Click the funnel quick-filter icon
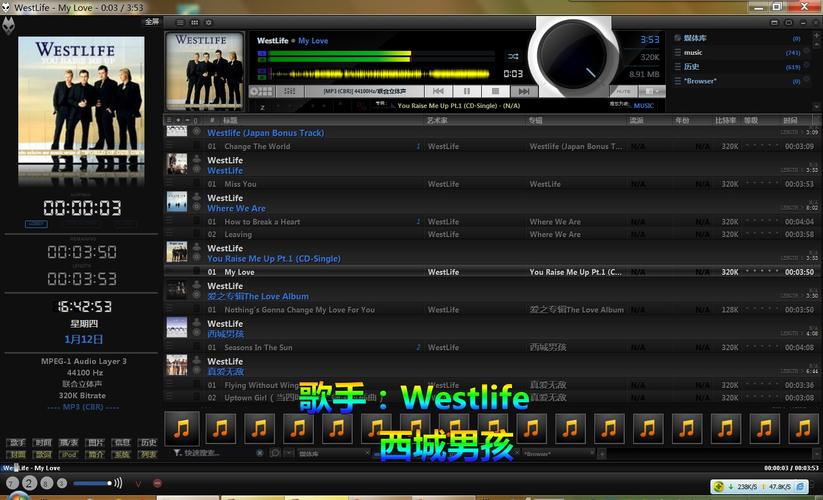Viewport: 823px width, 500px height. coord(177,452)
